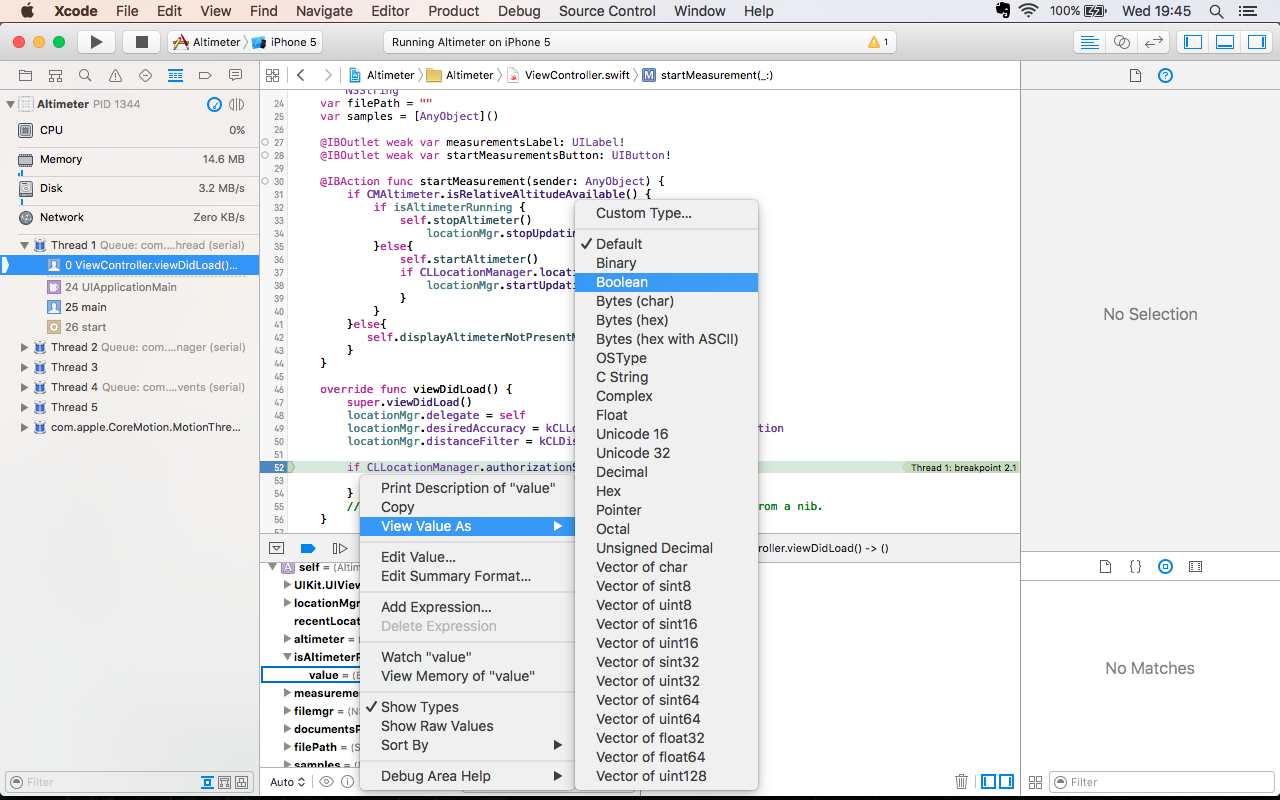Open the Memory gauge row
Image resolution: width=1280 pixels, height=800 pixels.
pyautogui.click(x=130, y=159)
